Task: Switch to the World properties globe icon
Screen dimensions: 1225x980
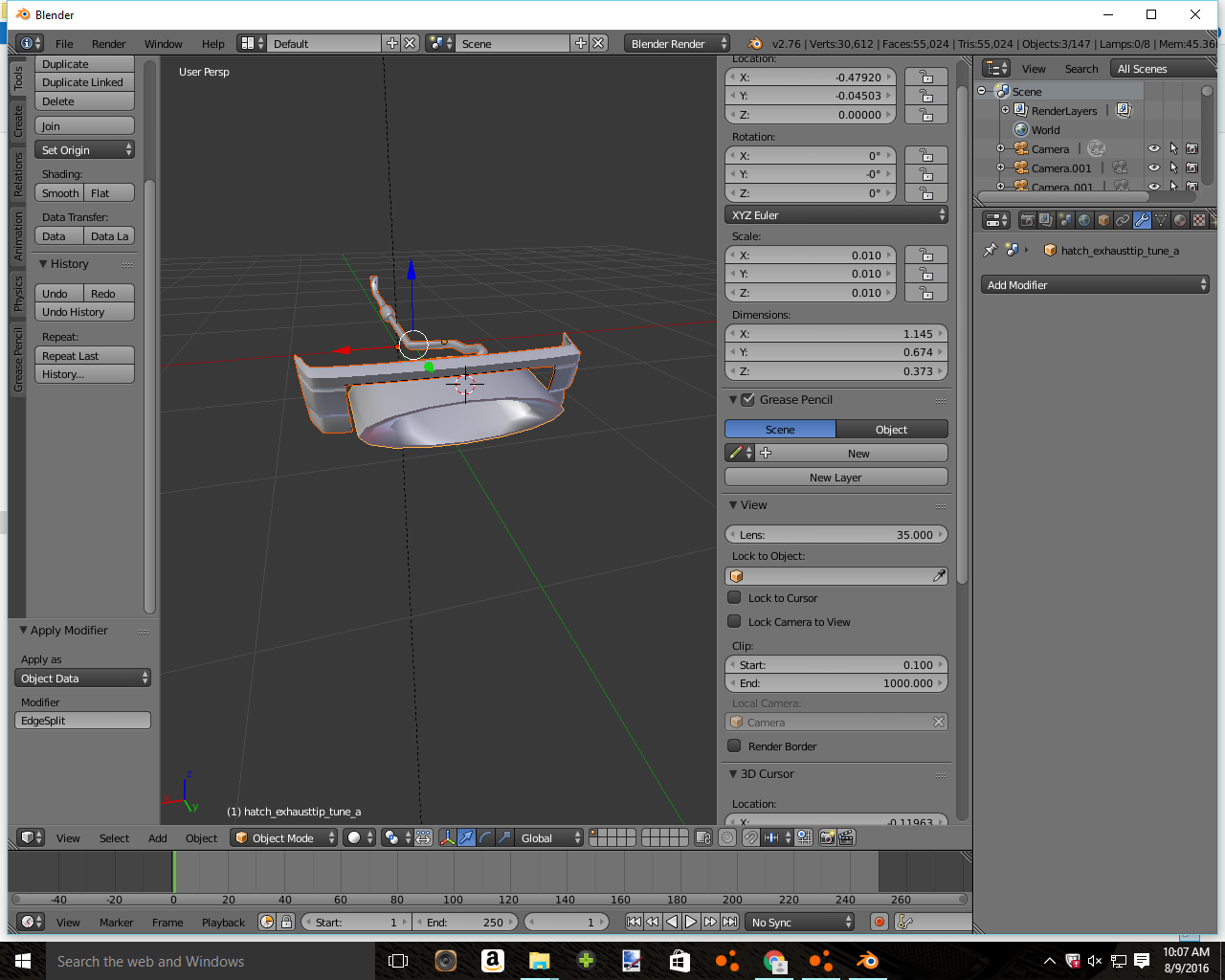Action: (x=1084, y=220)
